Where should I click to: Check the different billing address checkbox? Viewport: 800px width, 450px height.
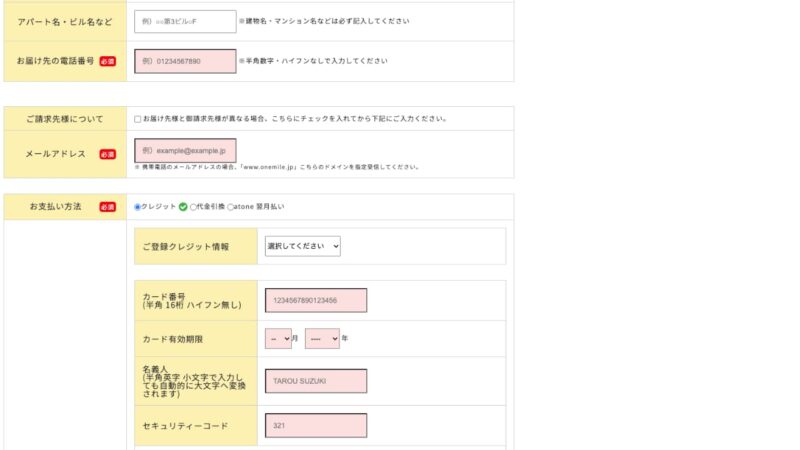pos(138,119)
